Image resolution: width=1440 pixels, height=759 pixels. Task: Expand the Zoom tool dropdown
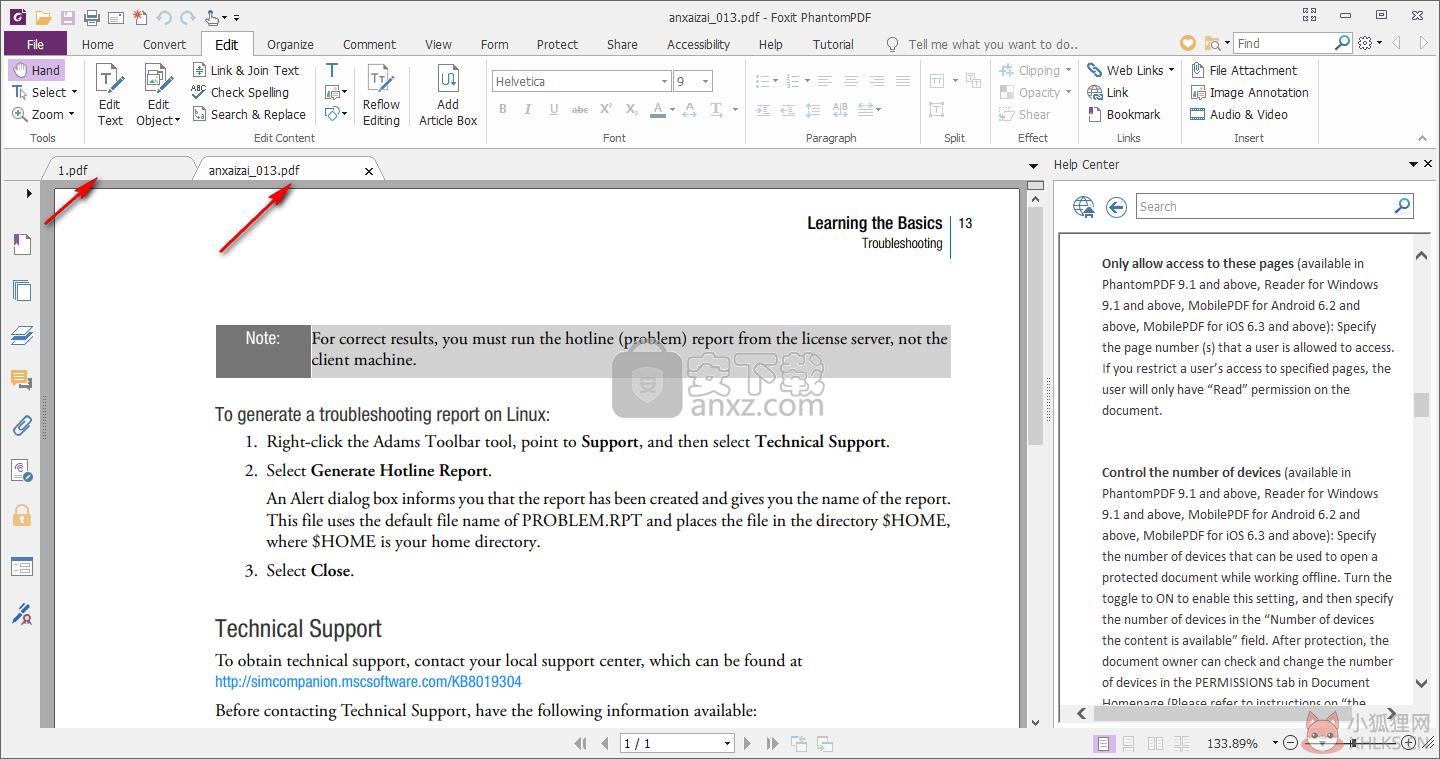[73, 114]
